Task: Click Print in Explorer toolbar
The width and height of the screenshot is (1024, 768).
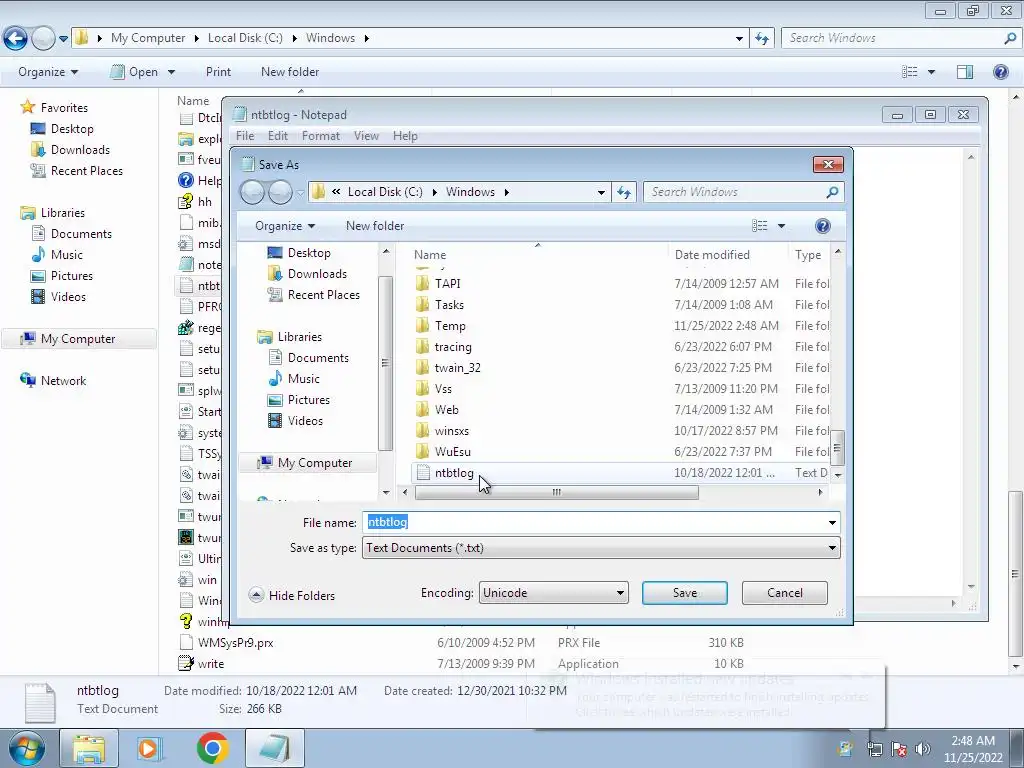Action: (x=218, y=72)
